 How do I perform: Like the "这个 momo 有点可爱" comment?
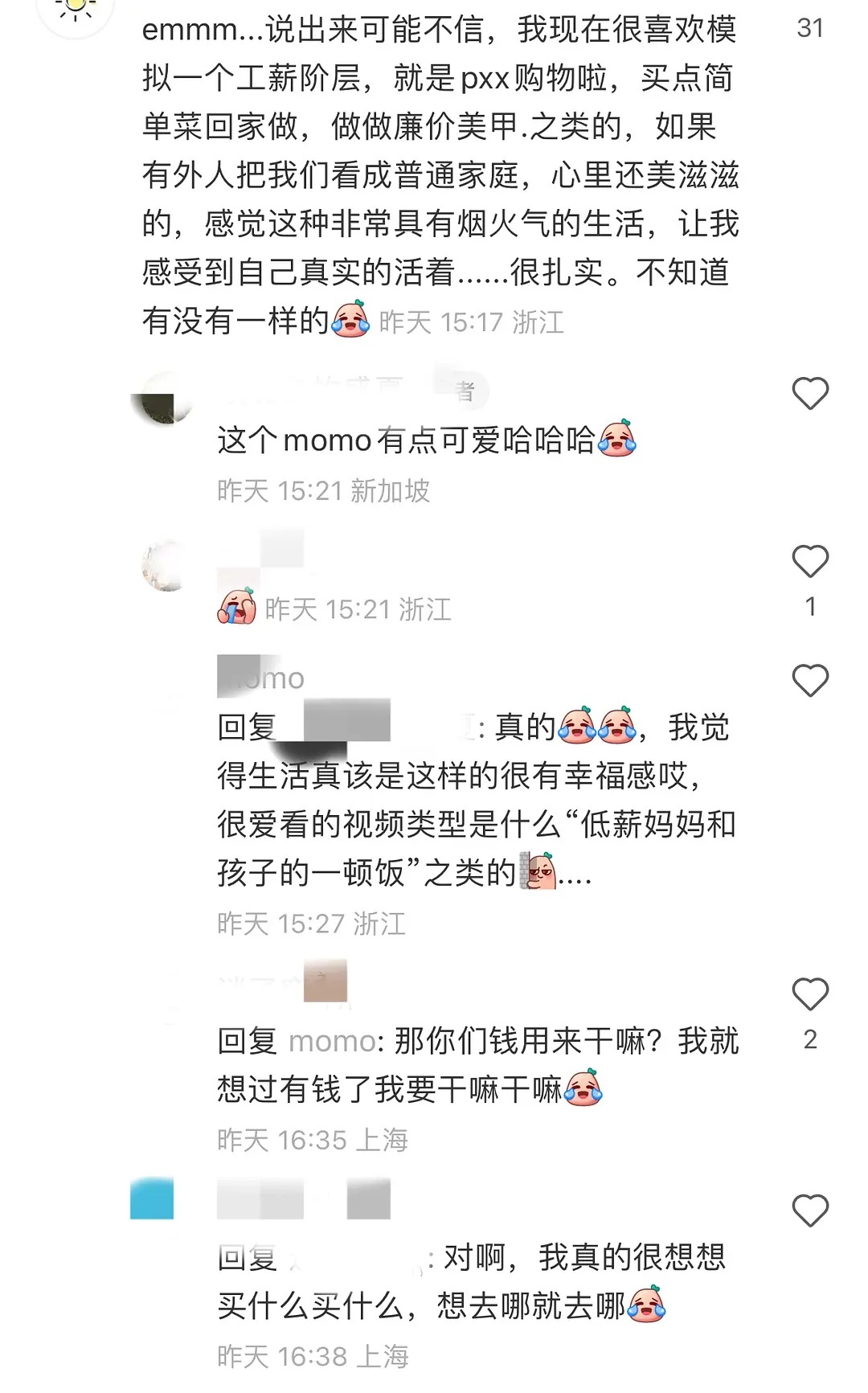click(x=810, y=393)
